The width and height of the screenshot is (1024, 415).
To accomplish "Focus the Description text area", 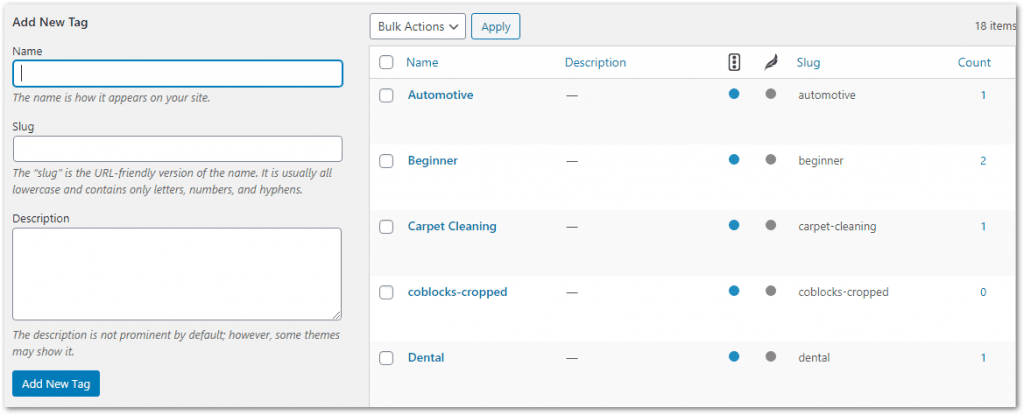I will tap(177, 273).
